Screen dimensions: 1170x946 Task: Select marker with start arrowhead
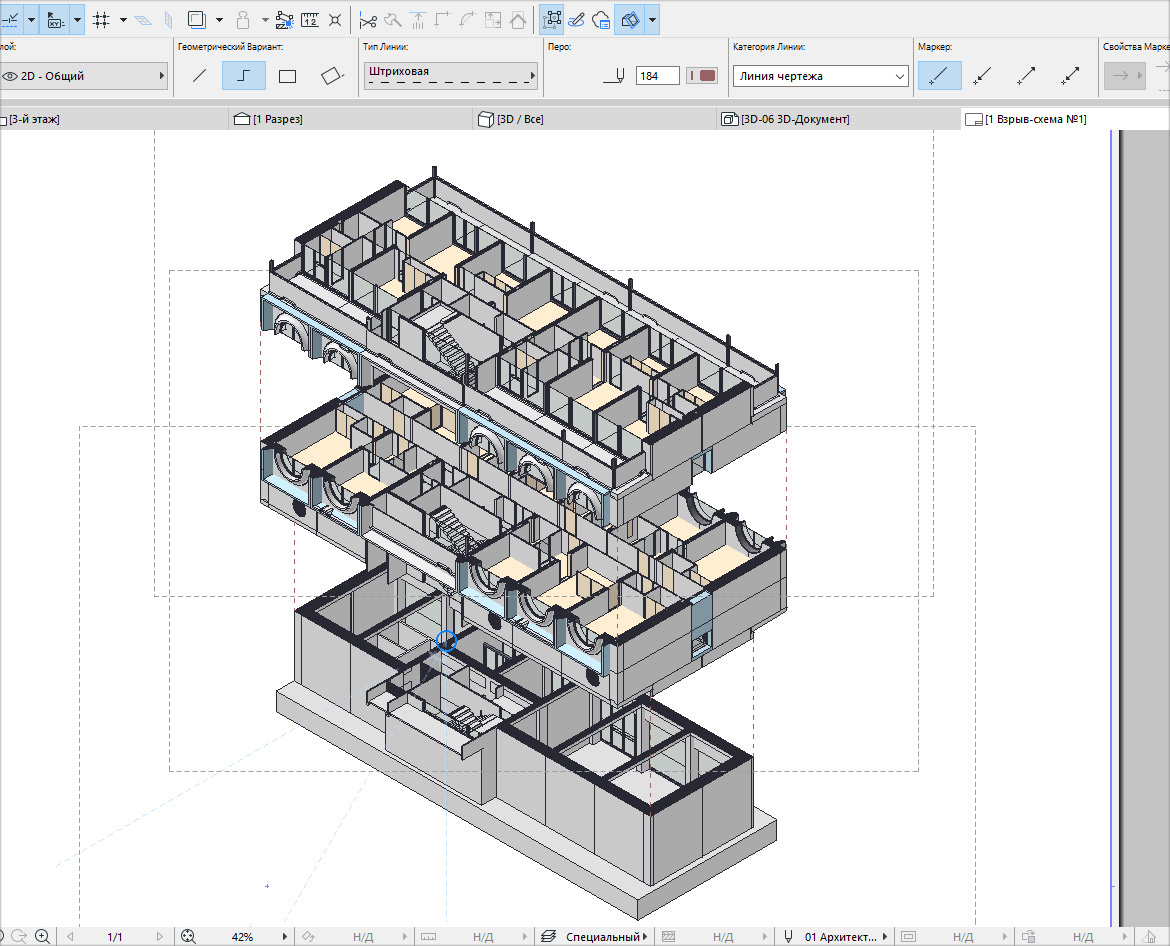pyautogui.click(x=983, y=75)
